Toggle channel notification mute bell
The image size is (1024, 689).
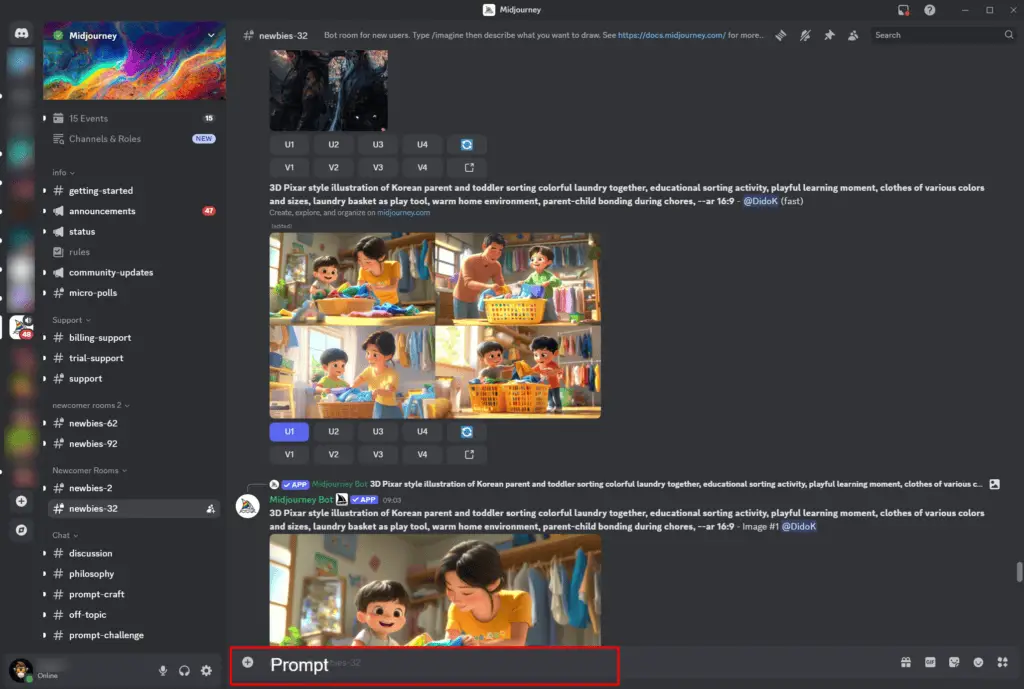click(x=805, y=35)
